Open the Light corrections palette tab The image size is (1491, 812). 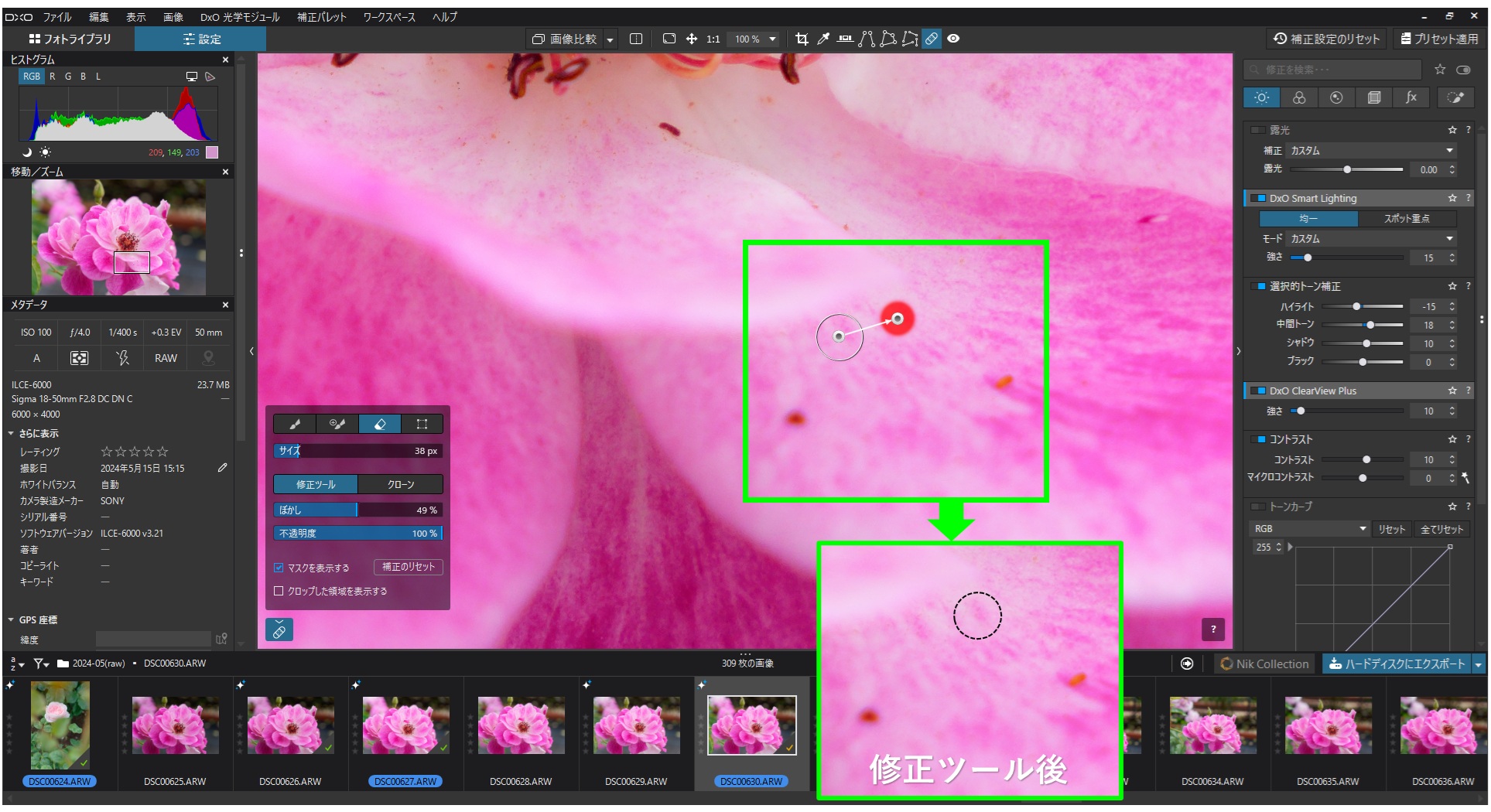click(1262, 97)
